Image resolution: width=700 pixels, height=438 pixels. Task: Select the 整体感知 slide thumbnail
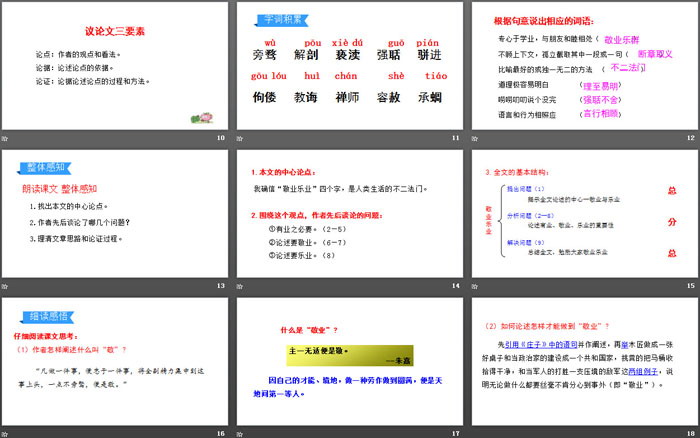pyautogui.click(x=116, y=213)
